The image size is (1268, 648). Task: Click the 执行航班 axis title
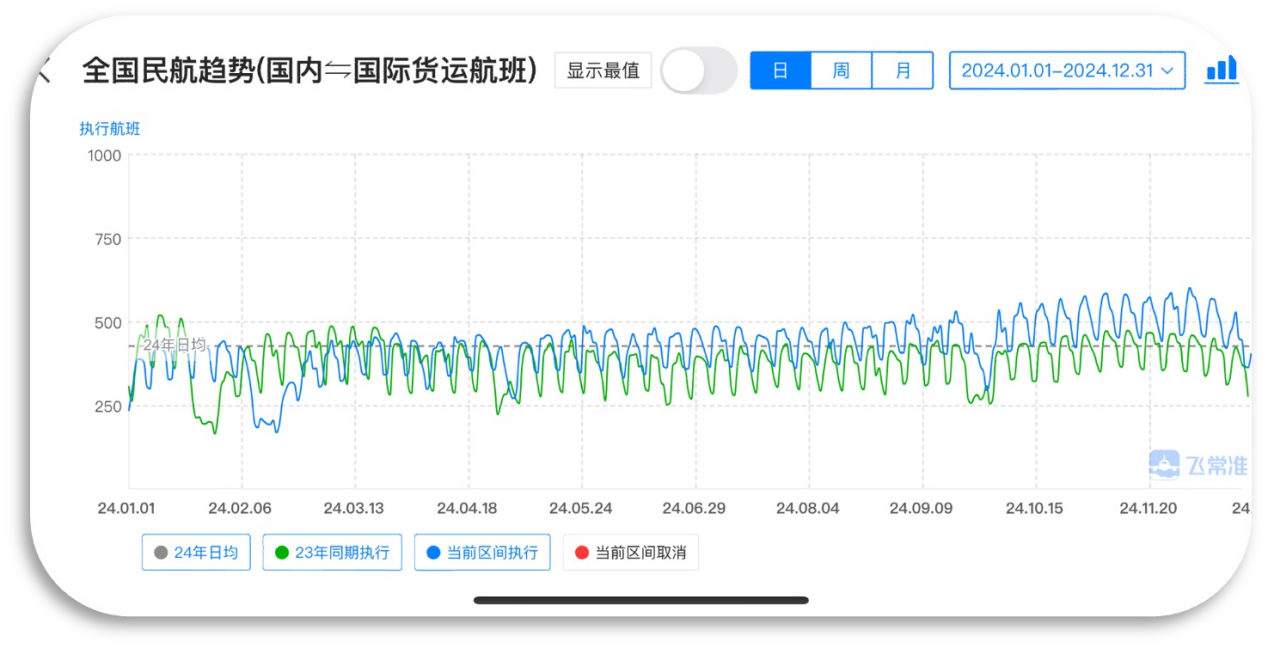point(110,128)
